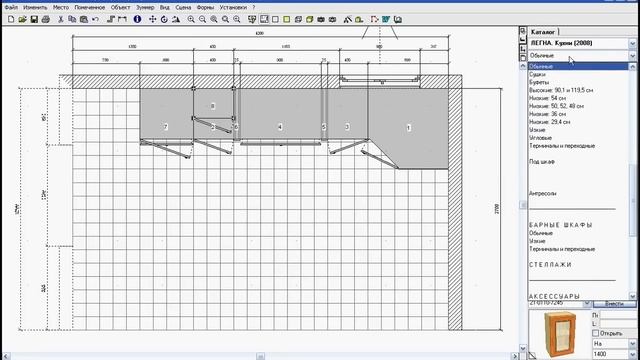The image size is (640, 360).
Task: Create a new file with the New icon
Action: (11, 19)
